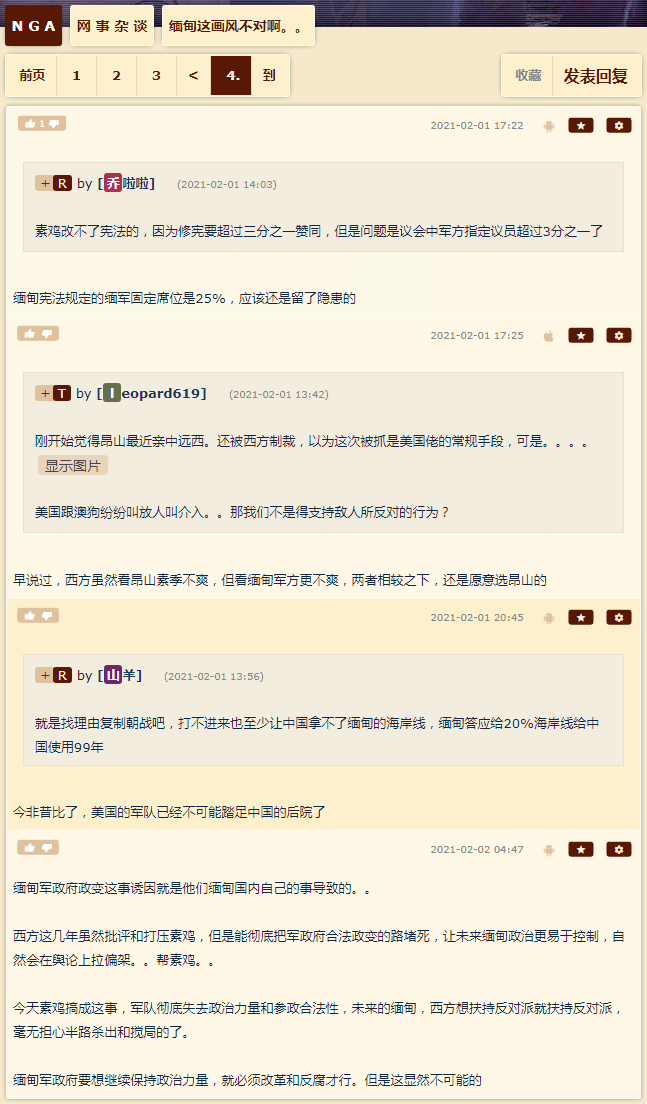The height and width of the screenshot is (1104, 647).
Task: Click the Apple device icon on the 17:25 post
Action: (549, 335)
